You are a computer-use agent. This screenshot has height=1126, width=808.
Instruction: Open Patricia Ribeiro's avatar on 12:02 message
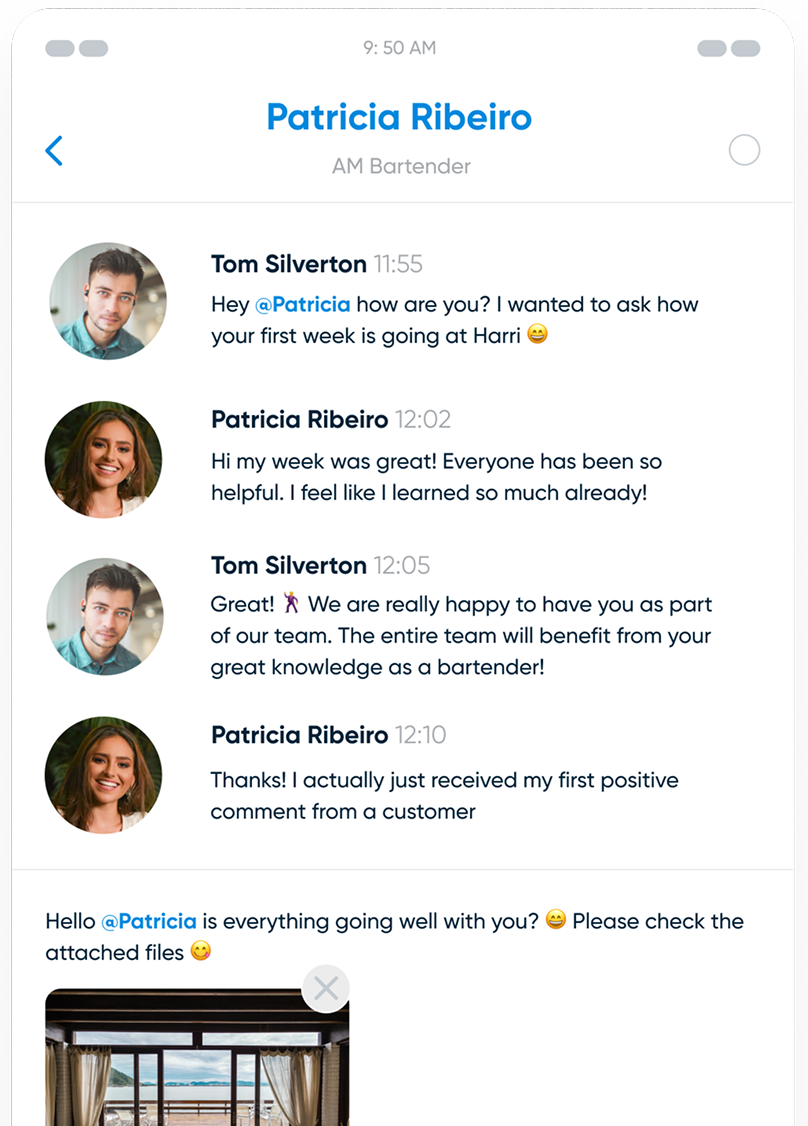pyautogui.click(x=104, y=459)
